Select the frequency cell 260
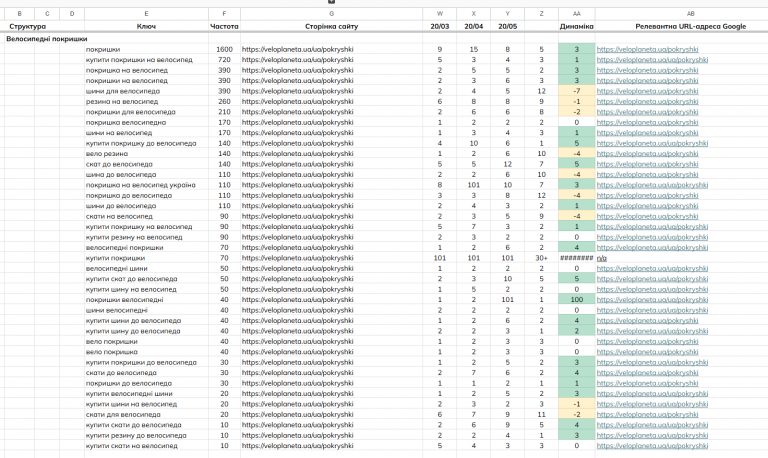The width and height of the screenshot is (768, 458). [x=224, y=101]
